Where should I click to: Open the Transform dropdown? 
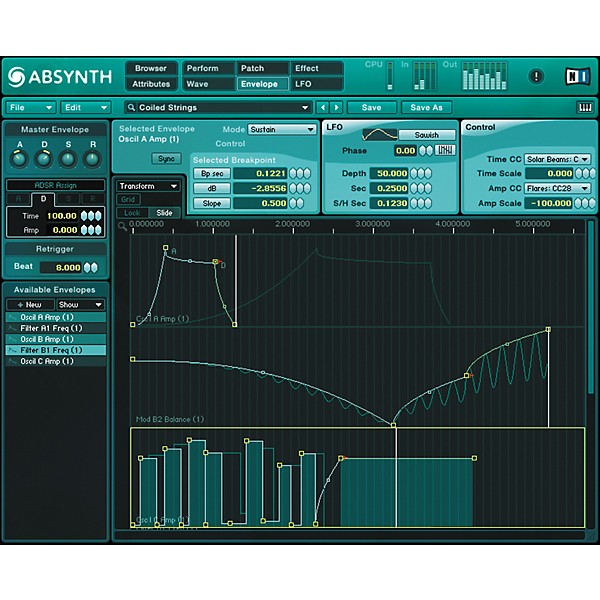[x=148, y=186]
